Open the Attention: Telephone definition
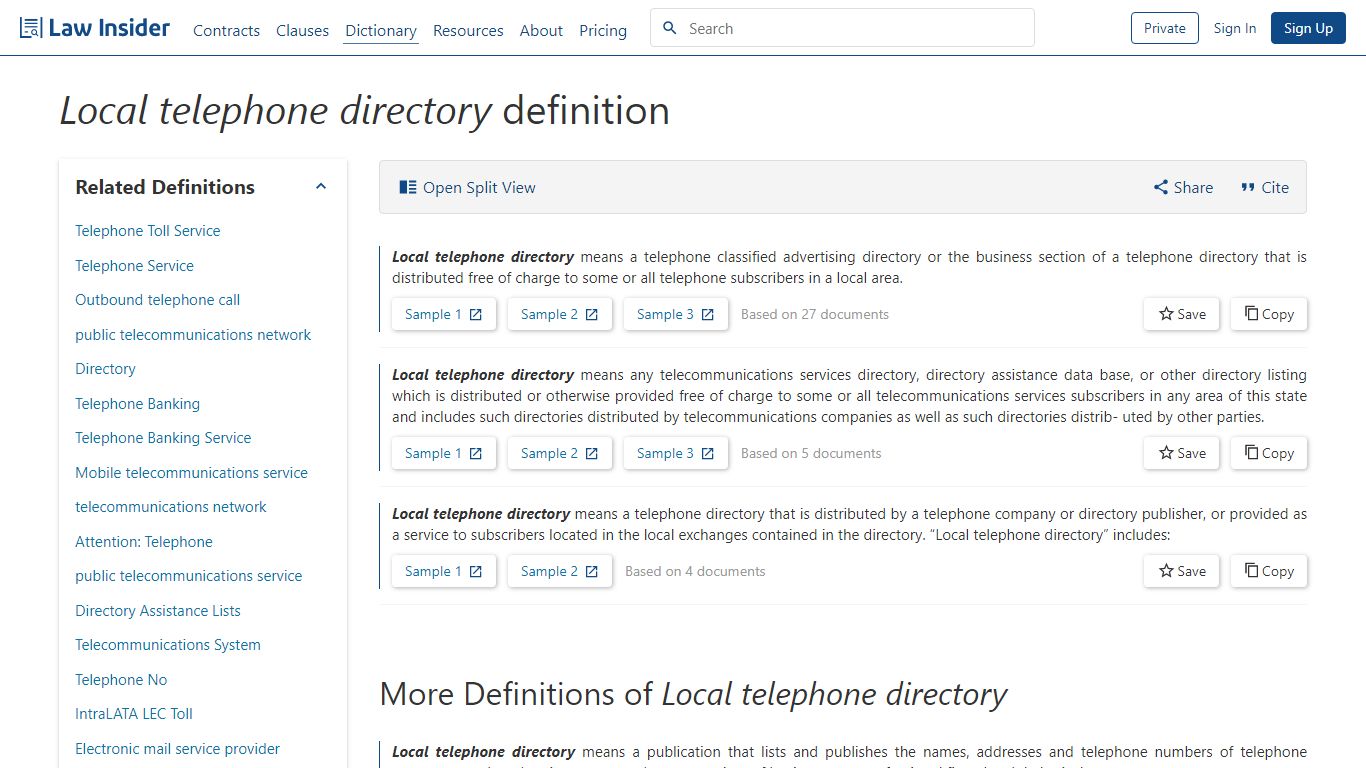This screenshot has width=1366, height=768. point(144,542)
